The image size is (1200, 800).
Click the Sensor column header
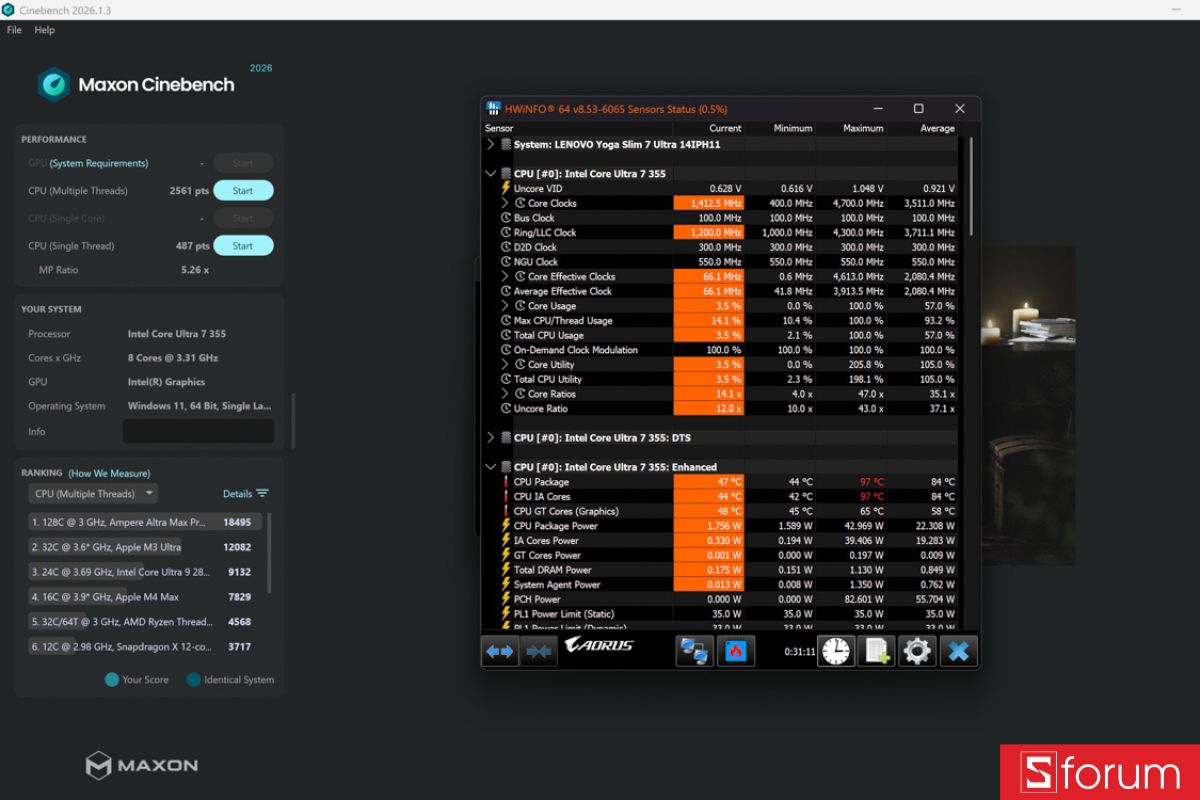pyautogui.click(x=499, y=128)
